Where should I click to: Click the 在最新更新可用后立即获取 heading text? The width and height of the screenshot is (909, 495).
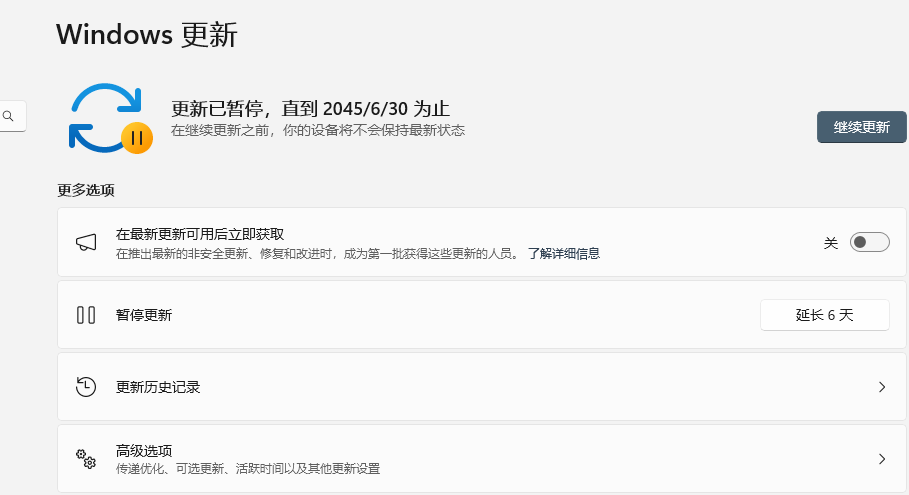(200, 234)
